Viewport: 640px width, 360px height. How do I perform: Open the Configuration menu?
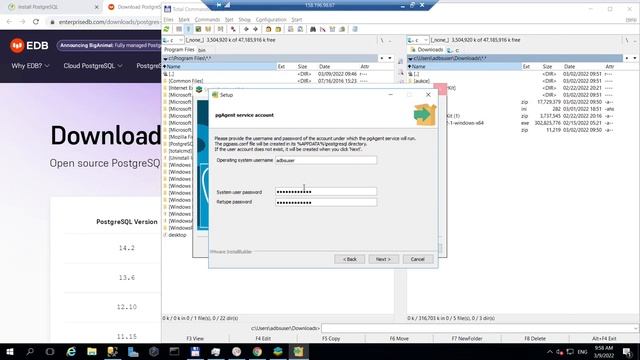271,20
